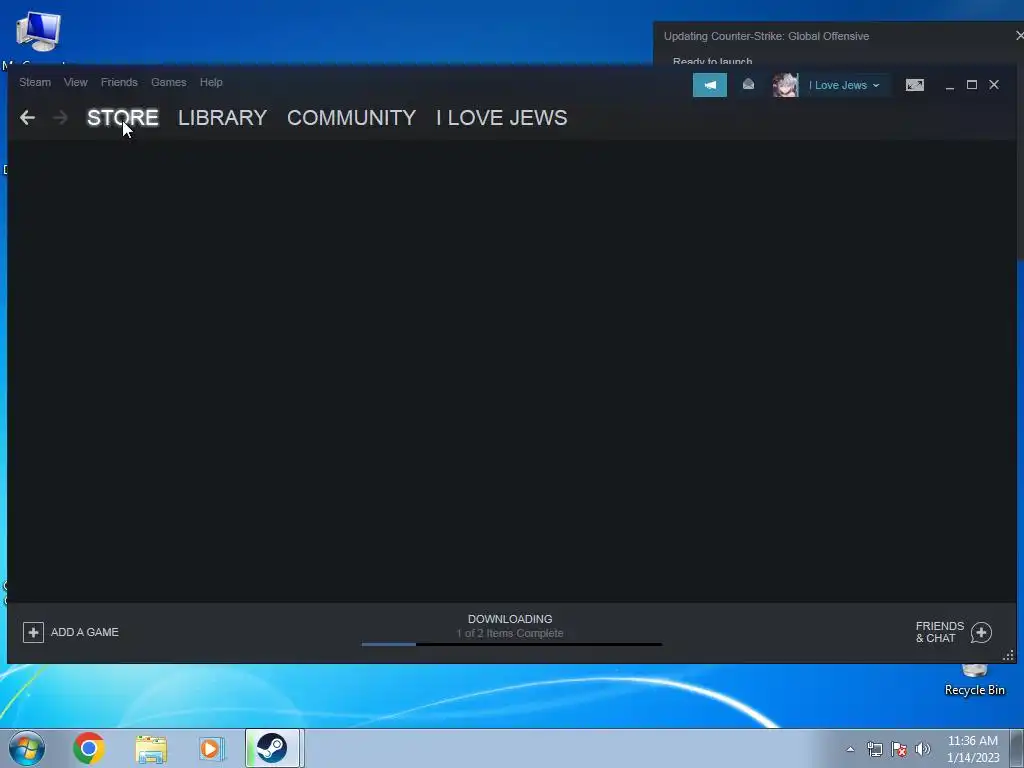The width and height of the screenshot is (1024, 768).
Task: Launch Google Chrome from the taskbar
Action: point(89,748)
